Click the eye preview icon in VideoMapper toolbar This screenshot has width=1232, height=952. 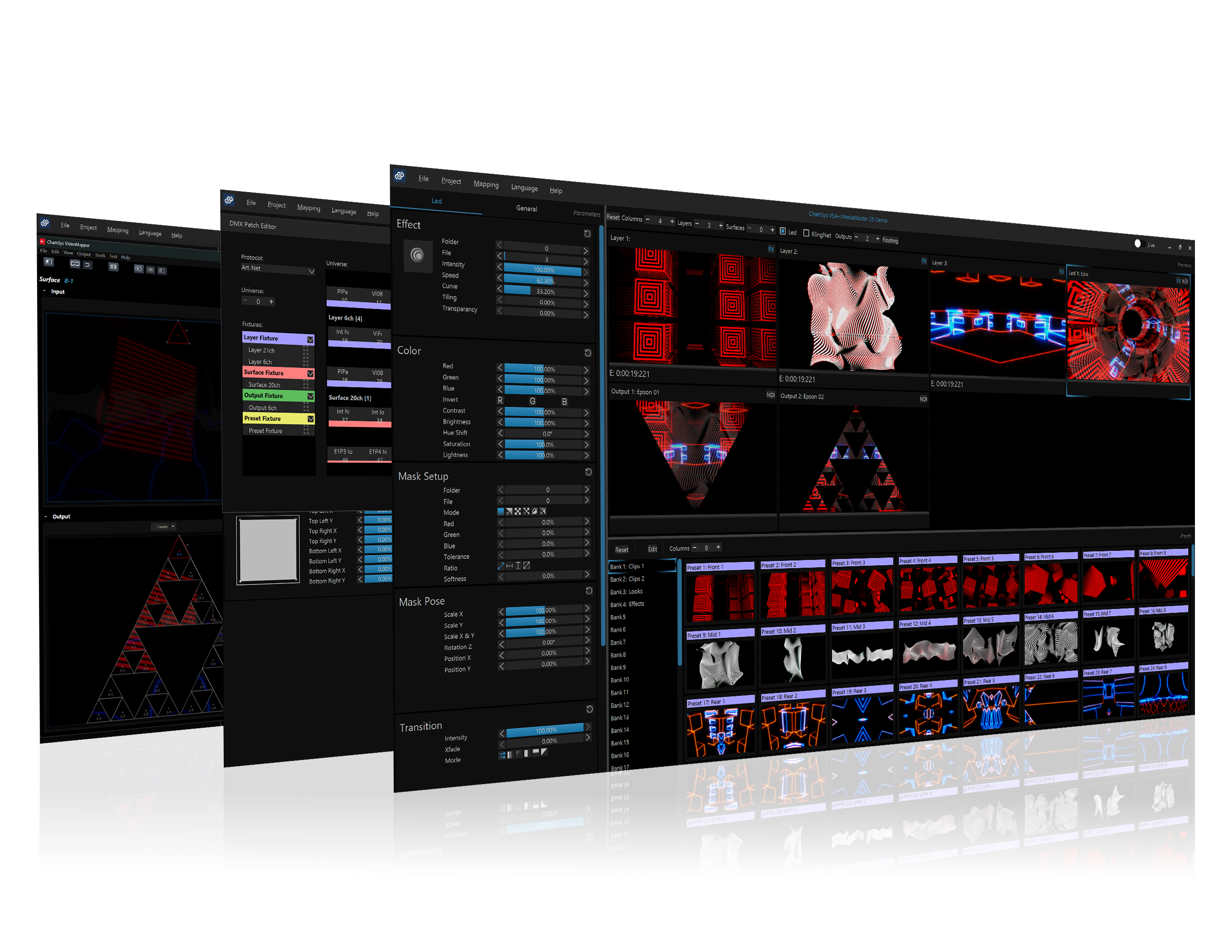[151, 270]
